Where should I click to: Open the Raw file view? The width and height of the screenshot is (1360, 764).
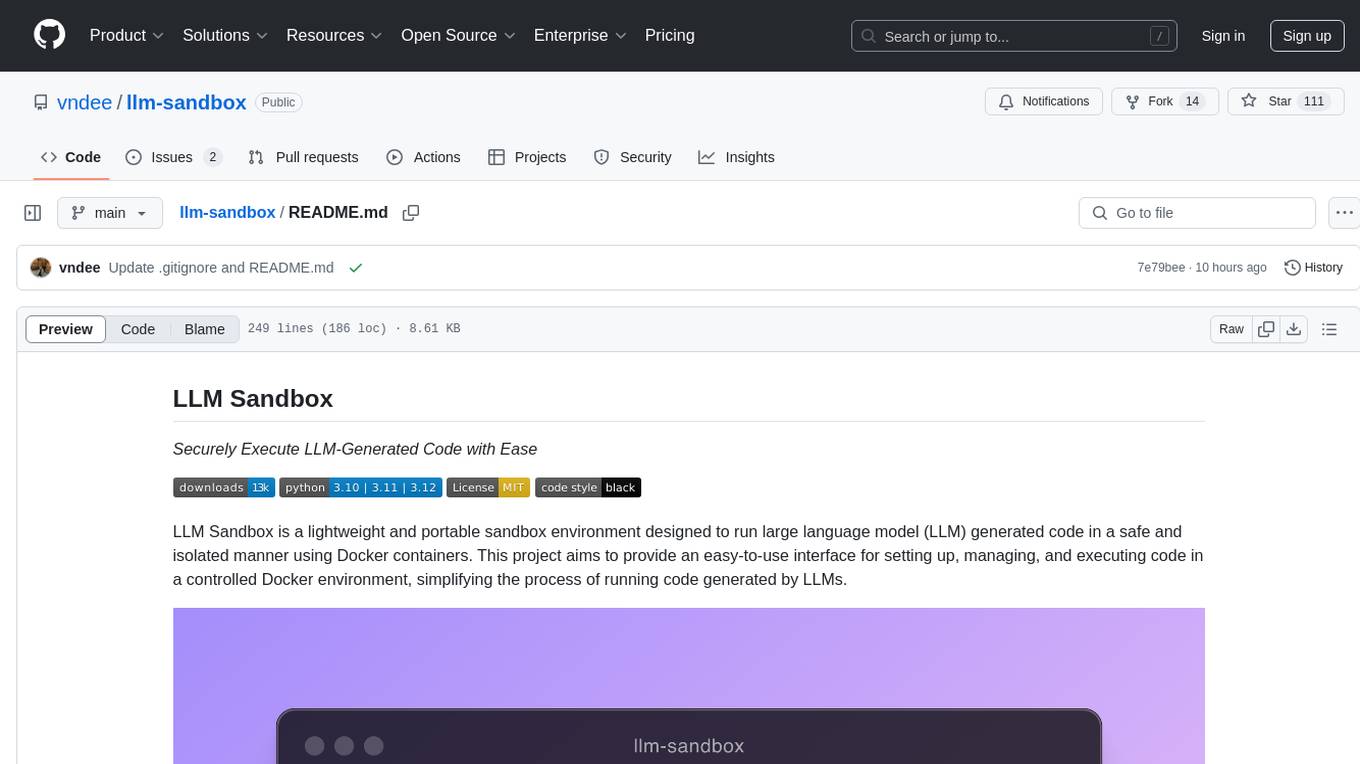pos(1231,329)
